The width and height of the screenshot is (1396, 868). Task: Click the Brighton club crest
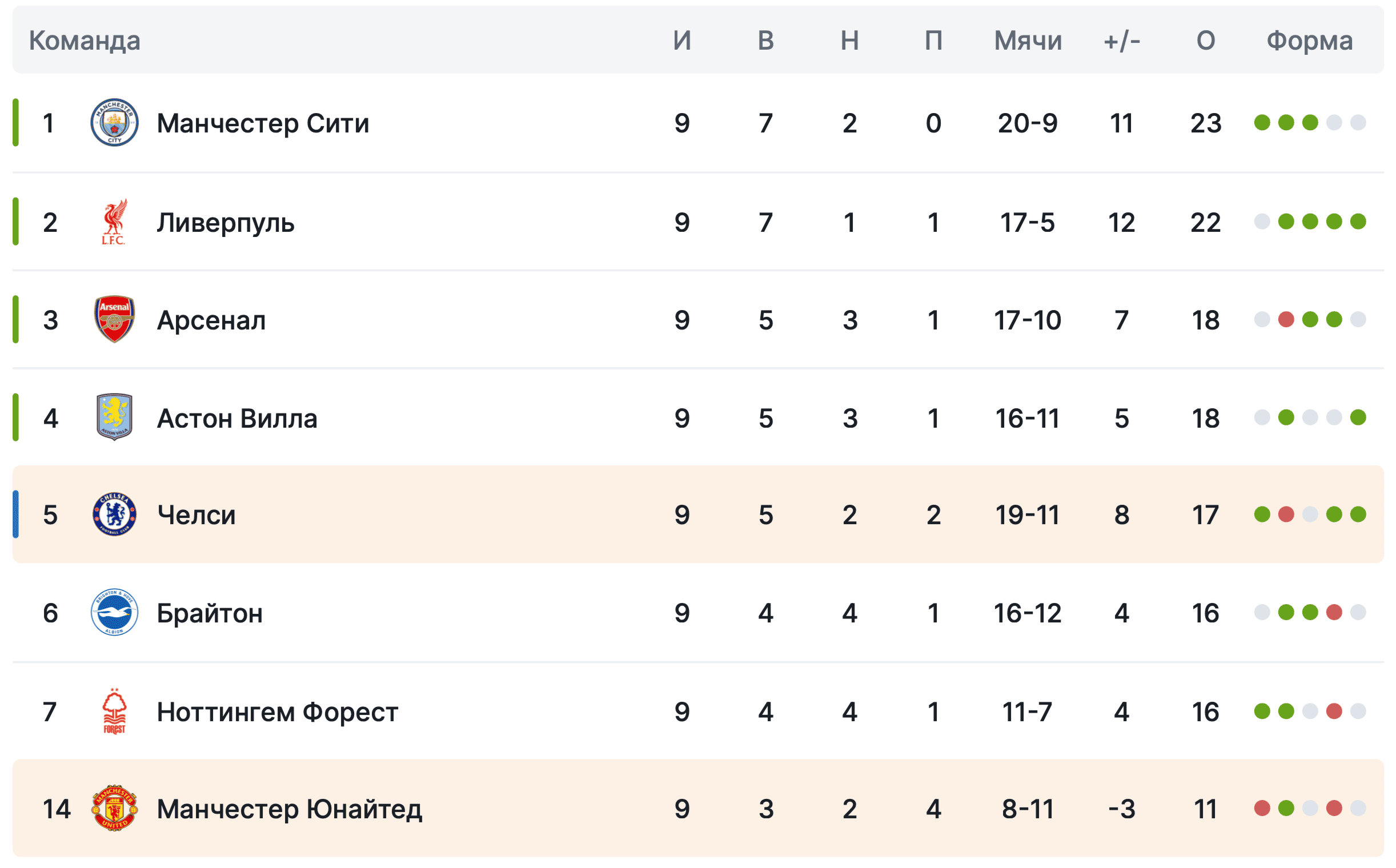click(114, 613)
